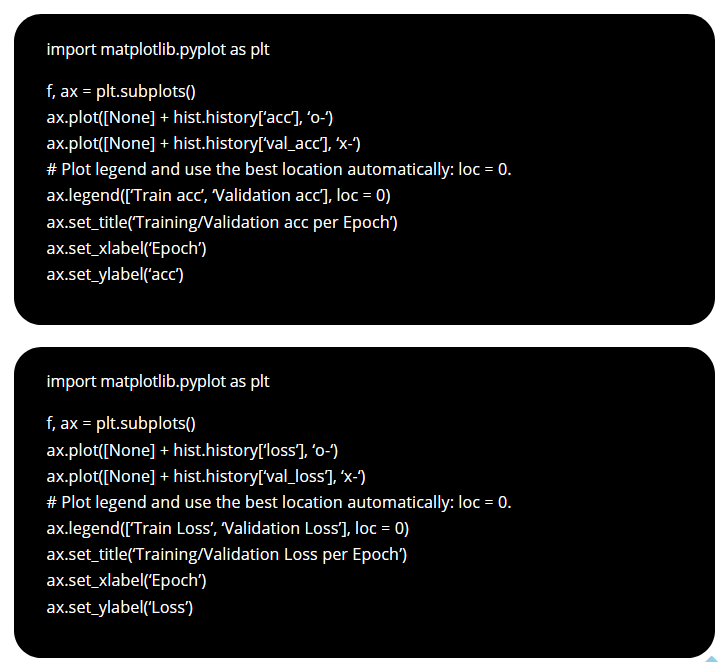728x662 pixels.
Task: Click ax.set_xlabel('Epoch') in the first block
Action: (126, 248)
